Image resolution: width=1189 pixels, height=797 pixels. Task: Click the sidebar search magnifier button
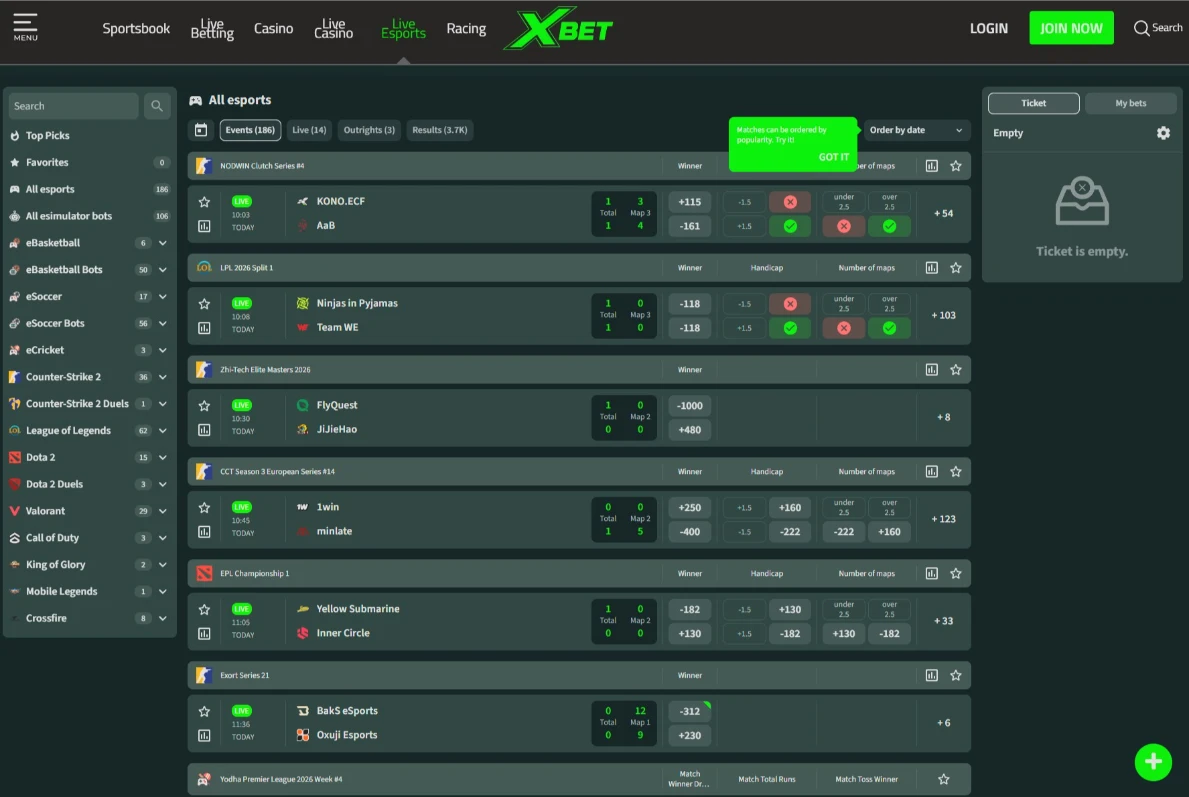click(157, 106)
